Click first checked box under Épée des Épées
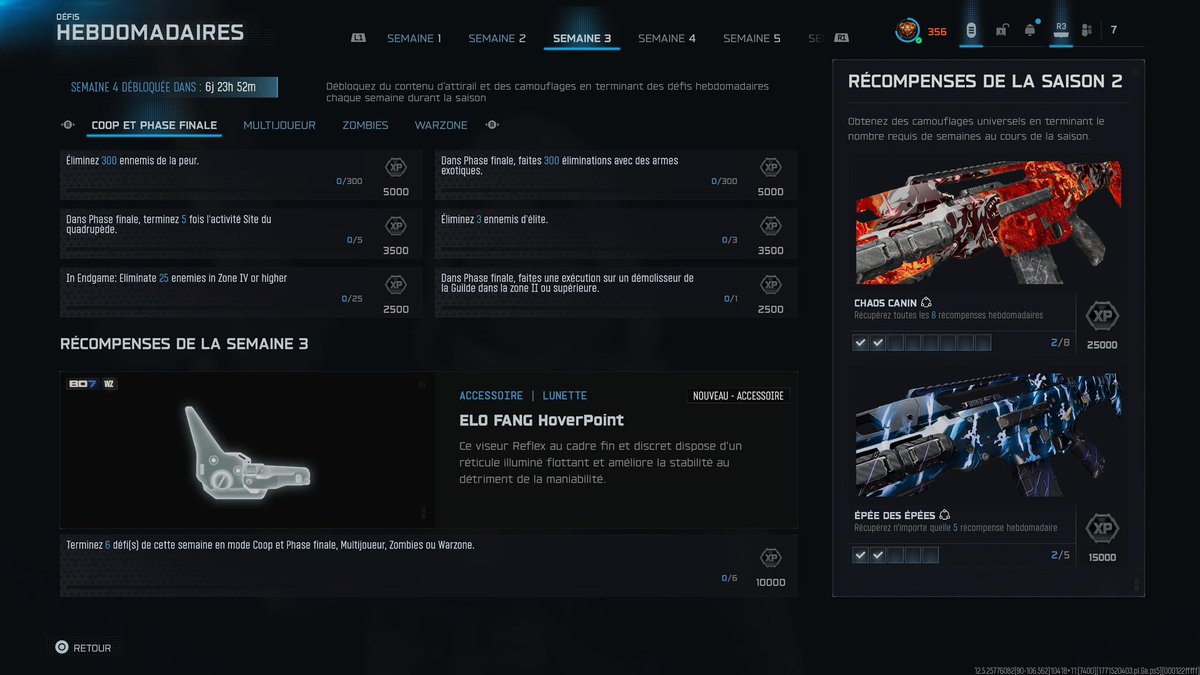 coord(860,555)
